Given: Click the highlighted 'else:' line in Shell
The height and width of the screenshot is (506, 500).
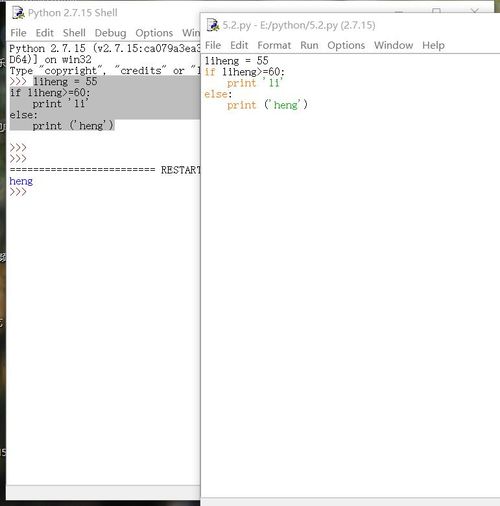Looking at the screenshot, I should pos(23,115).
